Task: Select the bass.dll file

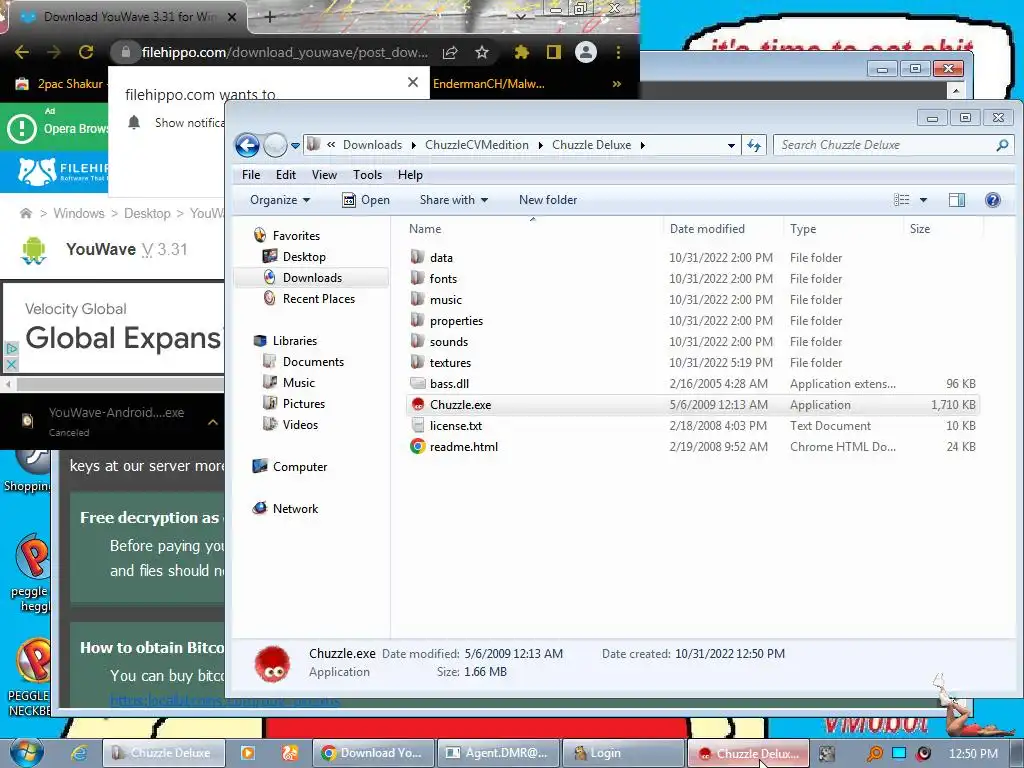Action: point(449,383)
